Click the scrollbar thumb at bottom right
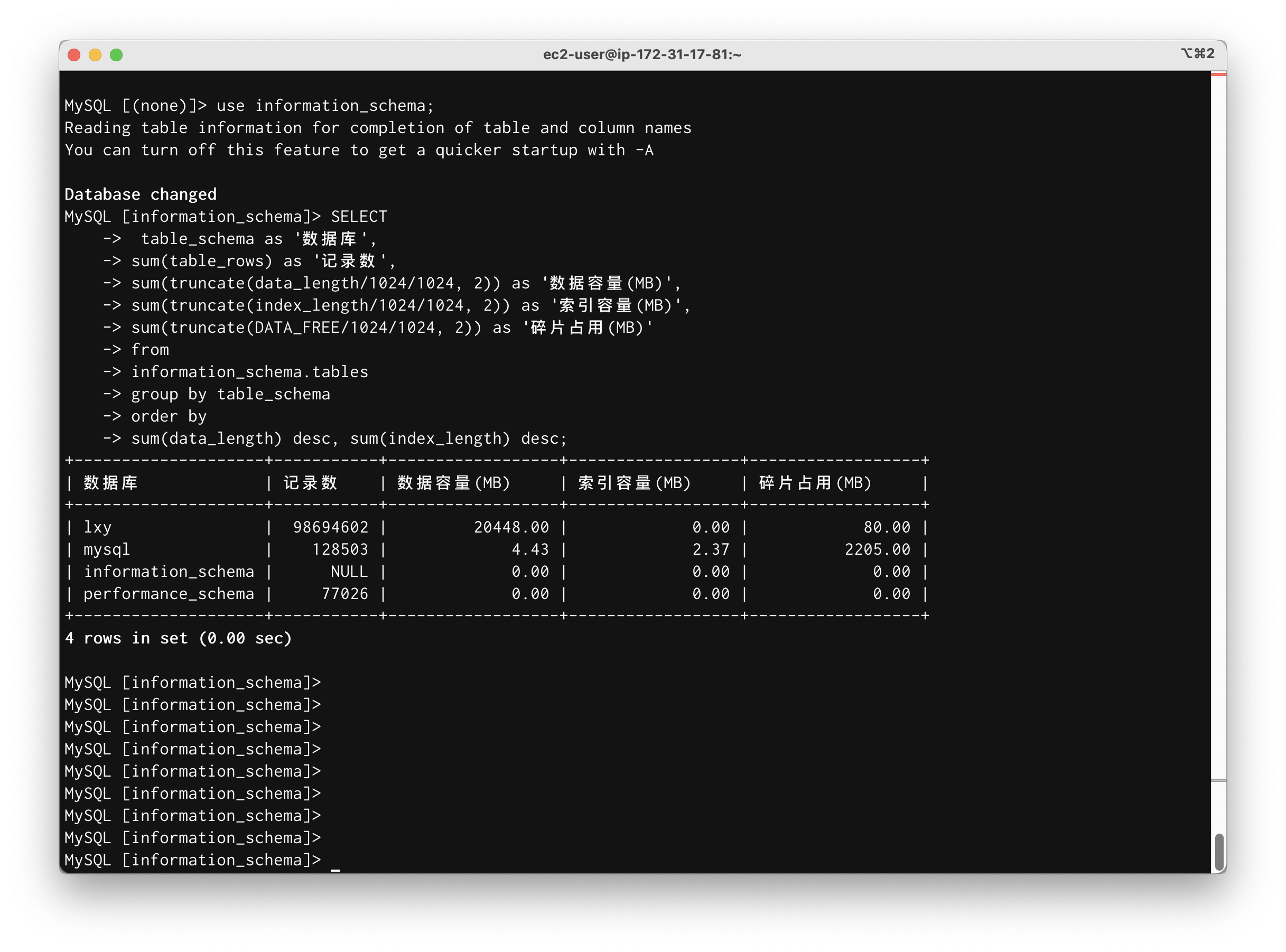The width and height of the screenshot is (1286, 952). [1218, 852]
